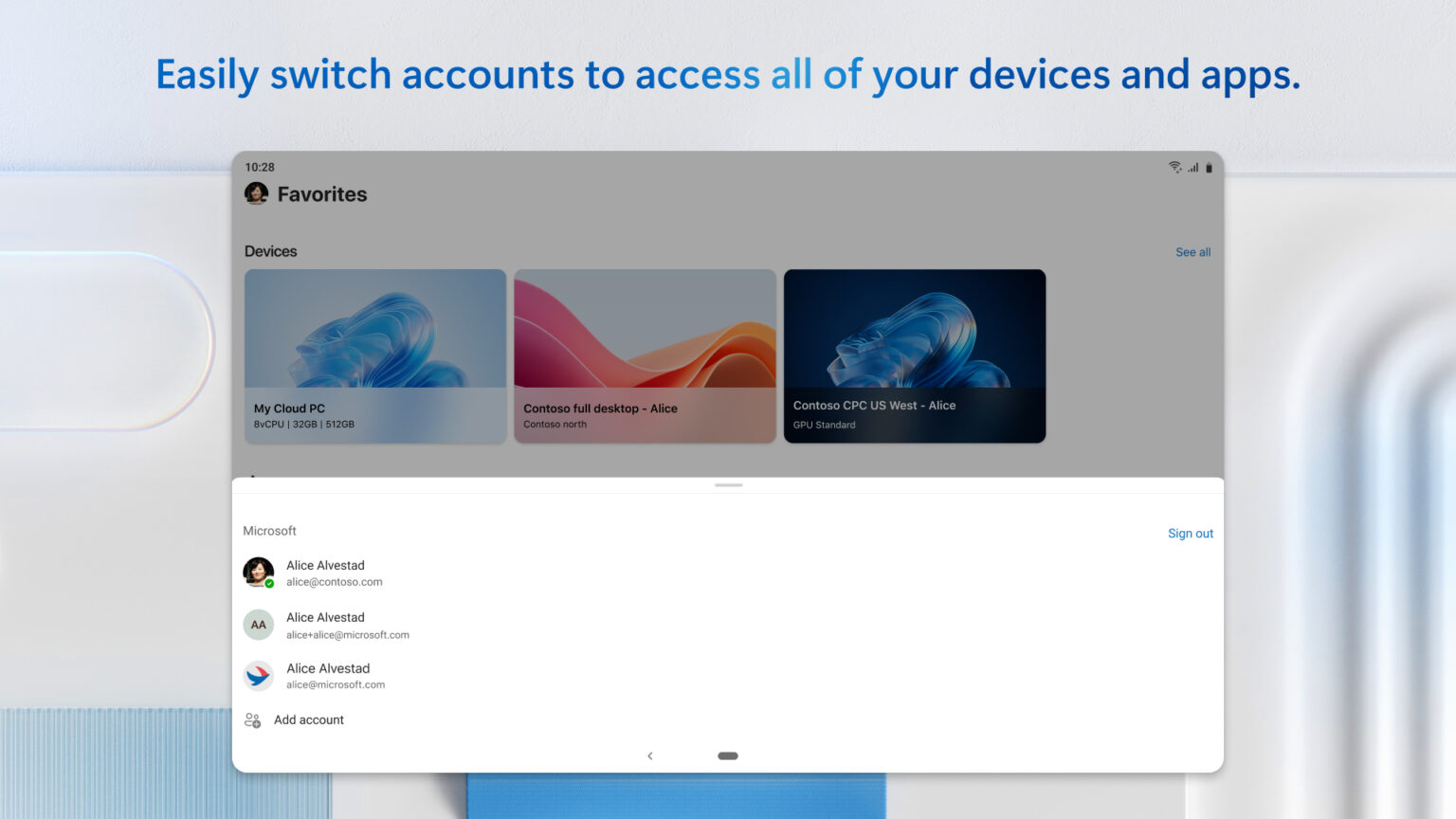The height and width of the screenshot is (819, 1456).
Task: Click the logo avatar for alice@microsoft.com
Action: (258, 676)
